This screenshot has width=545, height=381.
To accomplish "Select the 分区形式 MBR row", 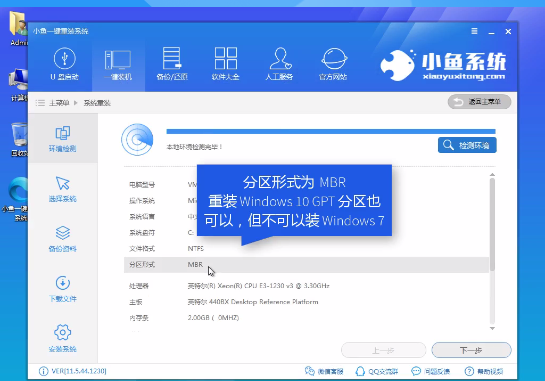I will (306, 265).
